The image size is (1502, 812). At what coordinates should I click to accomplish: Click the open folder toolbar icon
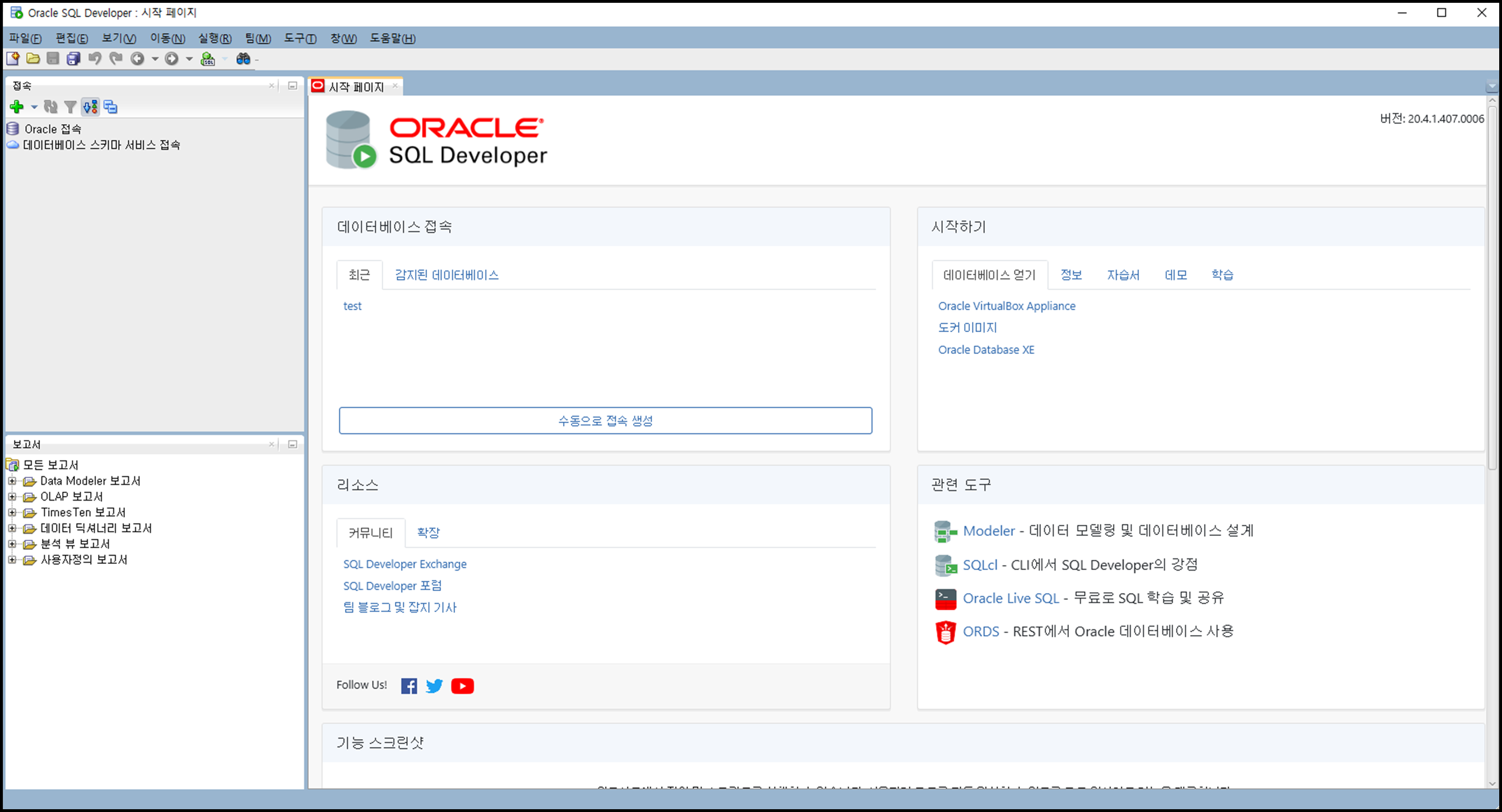[33, 58]
